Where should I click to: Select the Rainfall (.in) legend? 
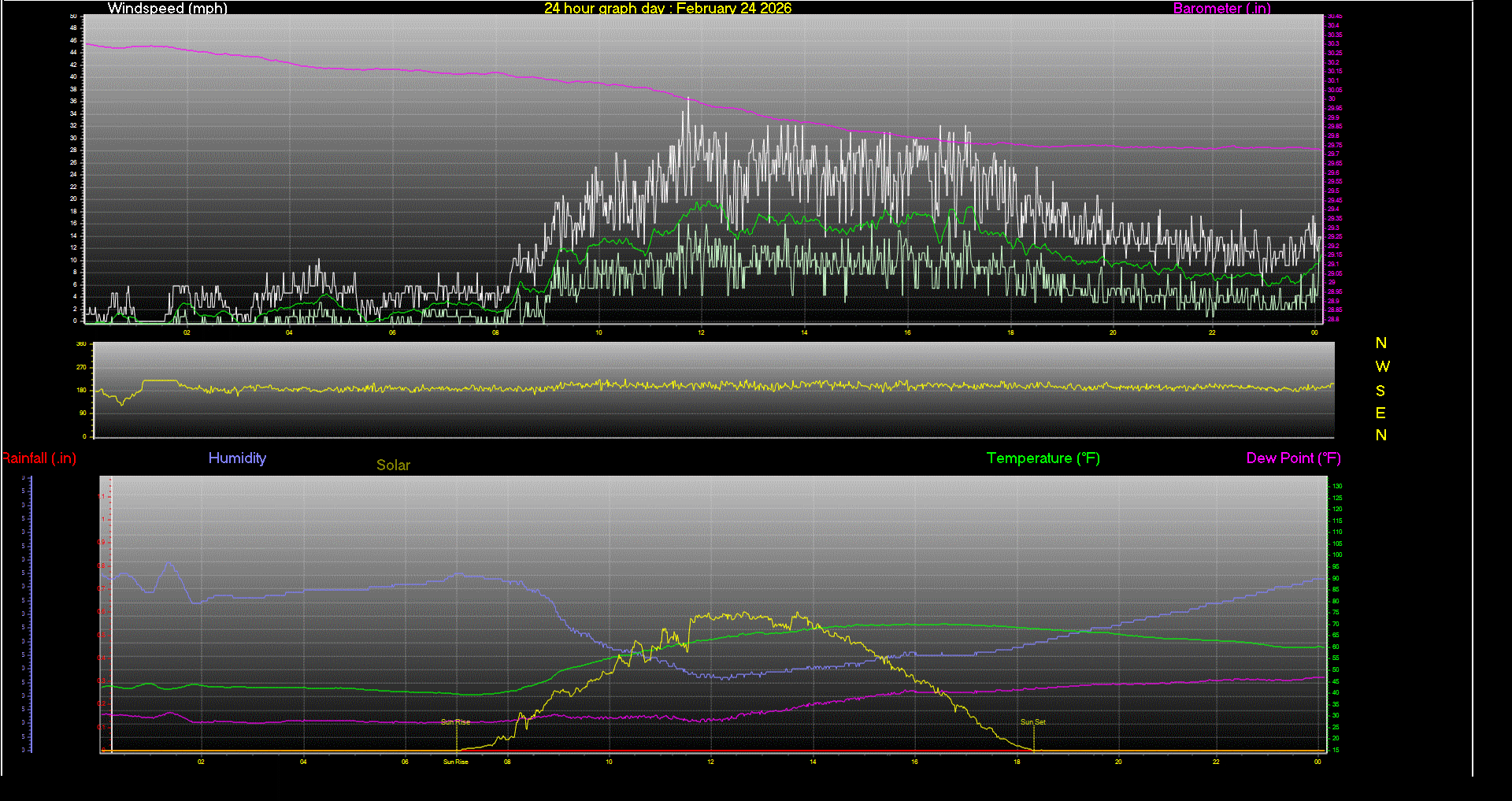pyautogui.click(x=38, y=458)
